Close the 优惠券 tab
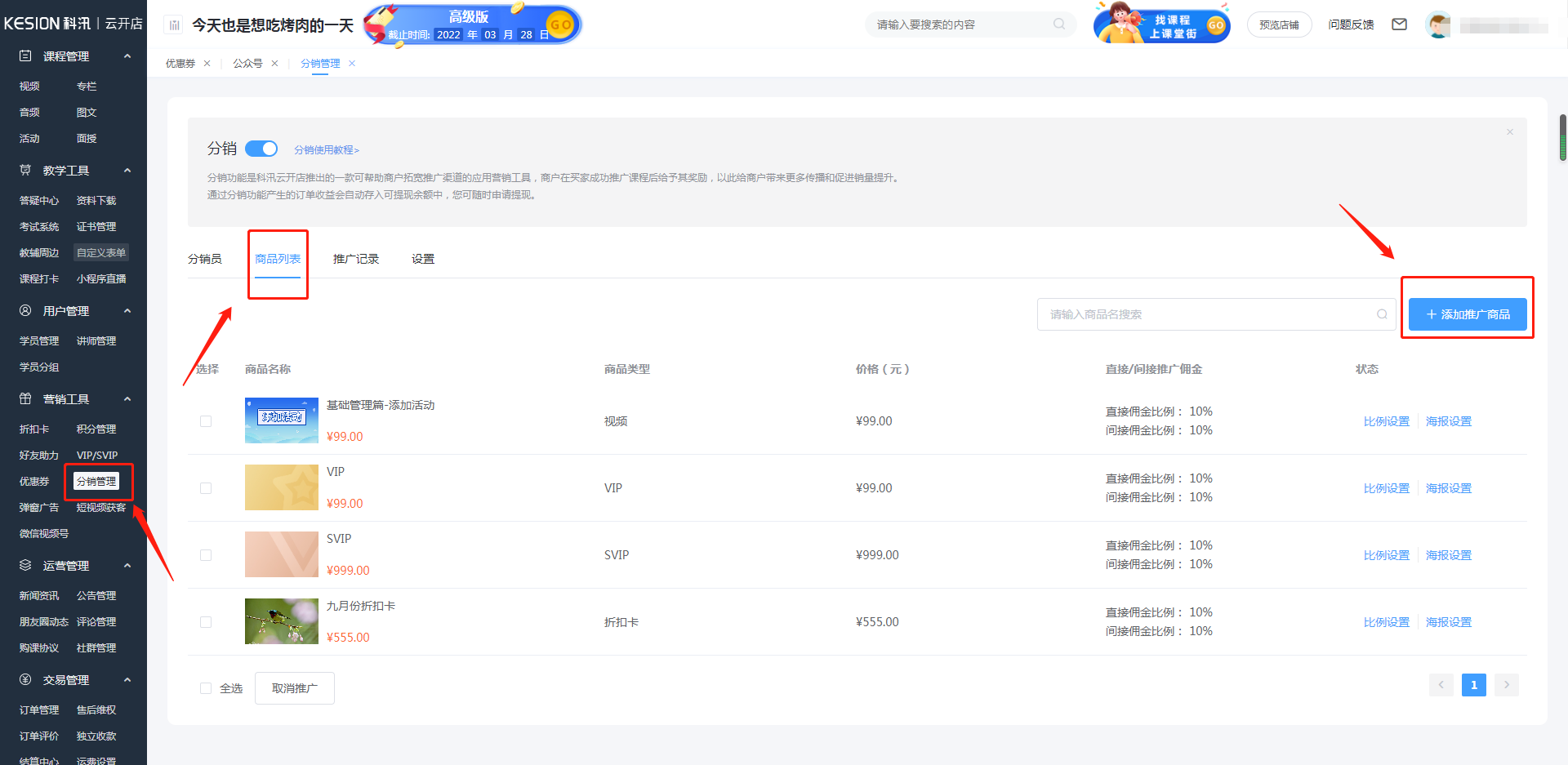The image size is (1568, 765). pos(207,64)
